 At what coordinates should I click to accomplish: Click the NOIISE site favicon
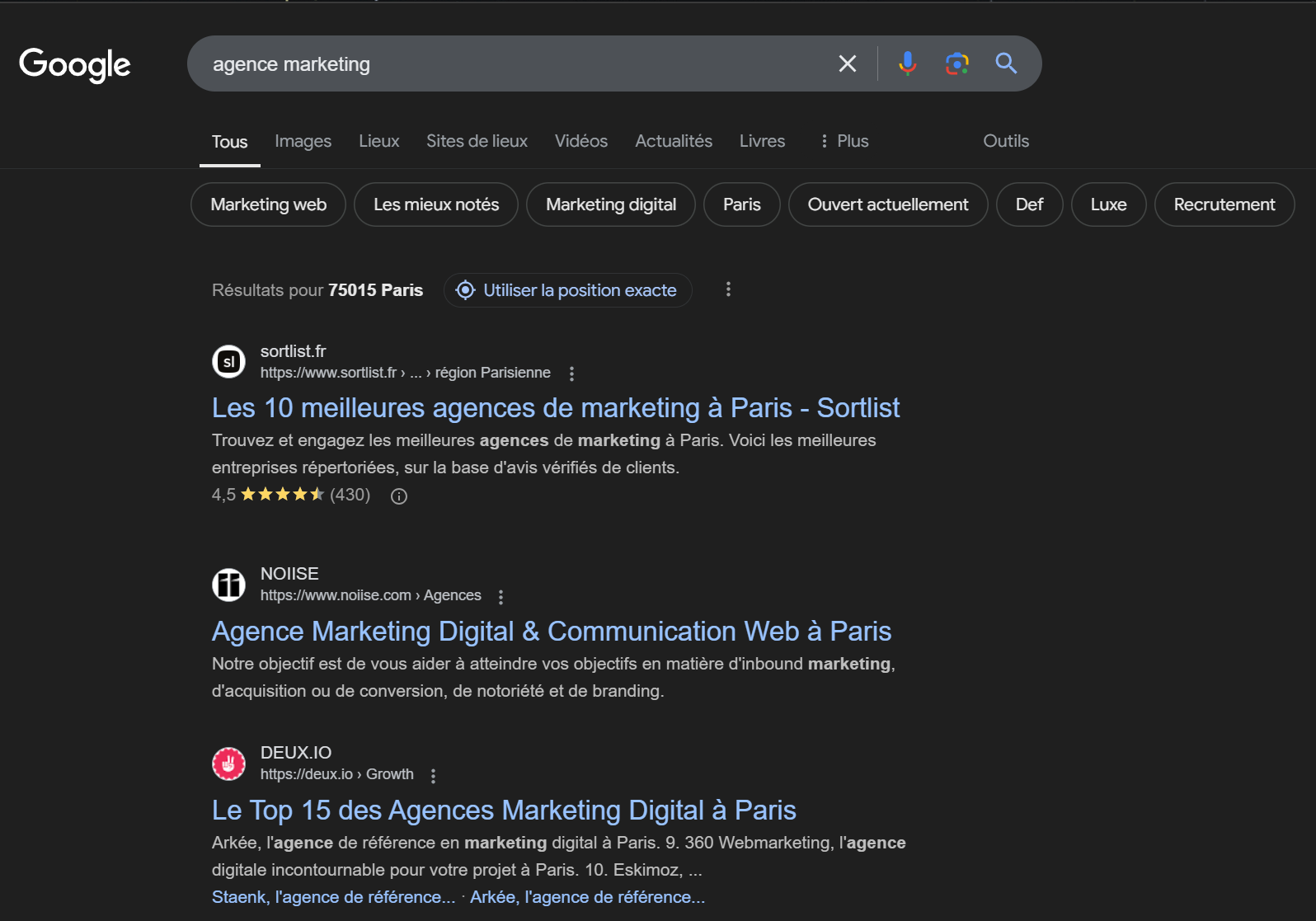tap(229, 585)
